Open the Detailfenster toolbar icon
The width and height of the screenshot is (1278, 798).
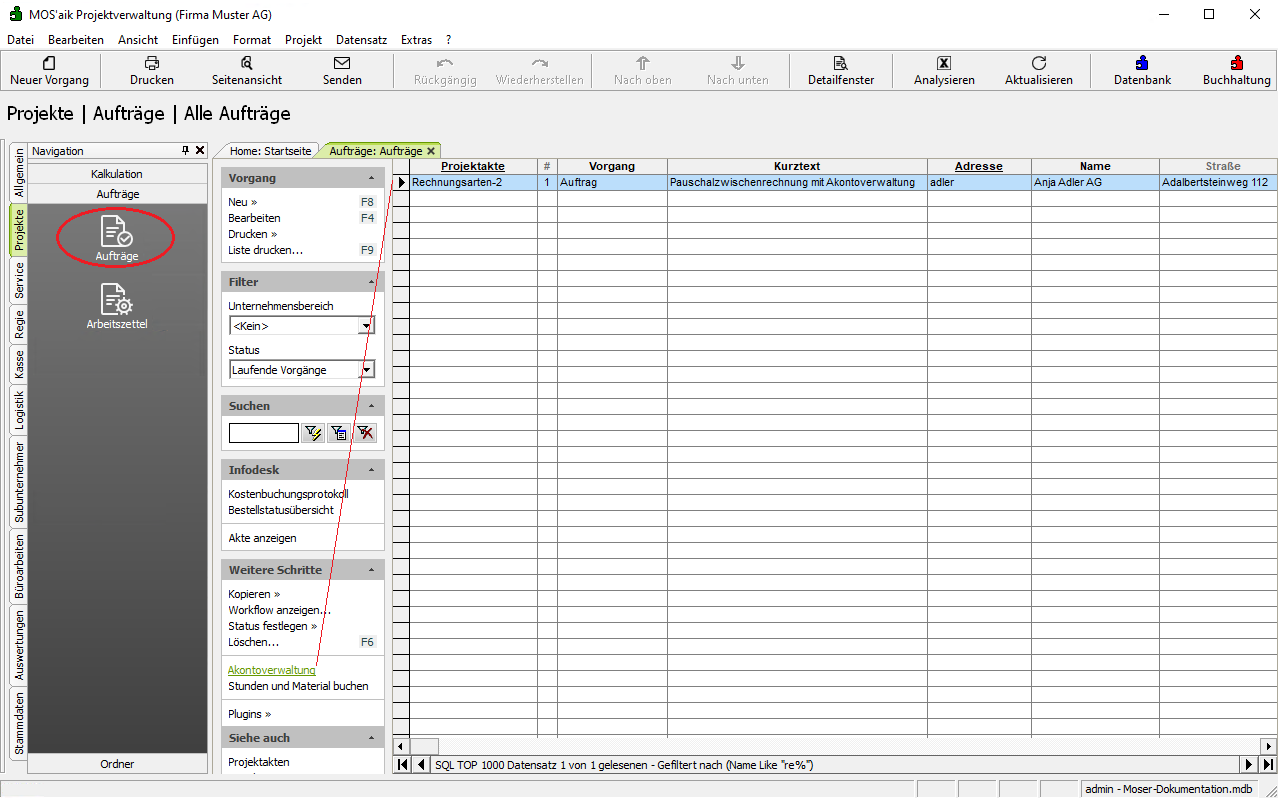tap(841, 63)
